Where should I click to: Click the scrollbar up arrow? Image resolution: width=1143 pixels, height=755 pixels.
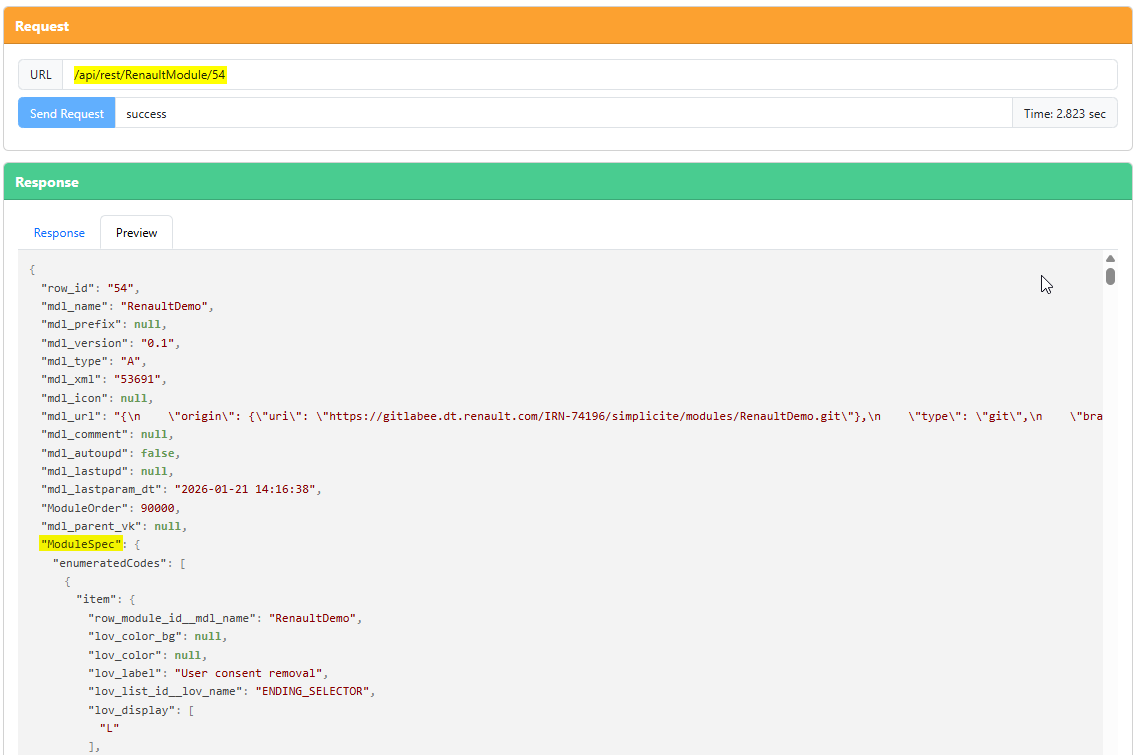pos(1110,259)
